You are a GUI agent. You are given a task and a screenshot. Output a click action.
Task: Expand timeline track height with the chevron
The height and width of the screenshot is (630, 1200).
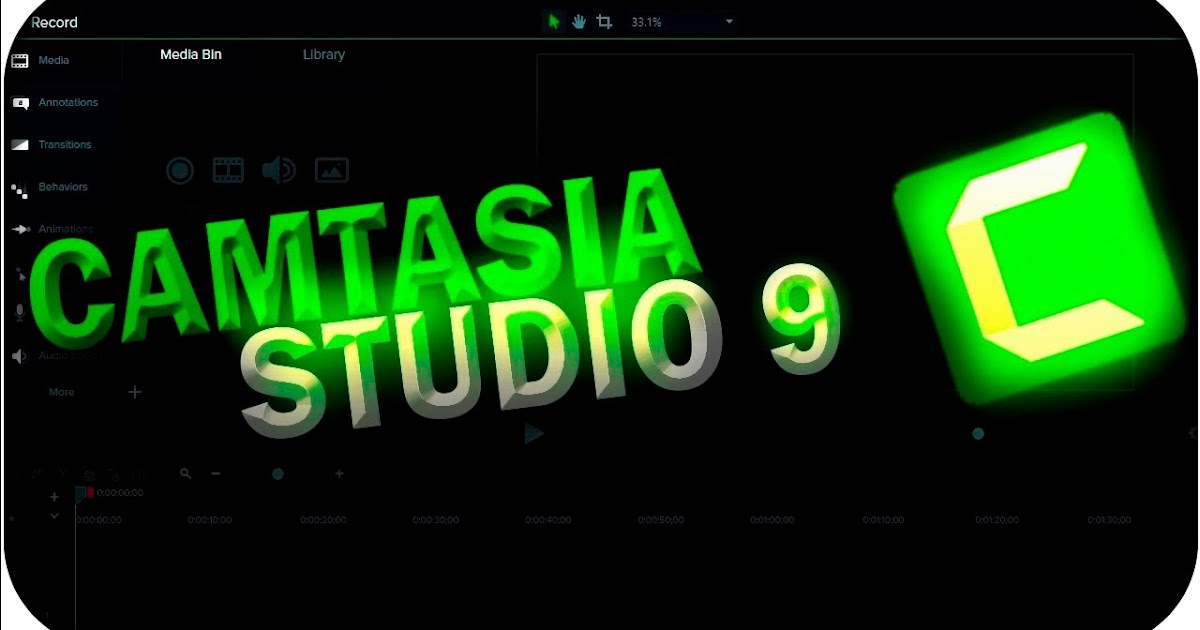(54, 496)
